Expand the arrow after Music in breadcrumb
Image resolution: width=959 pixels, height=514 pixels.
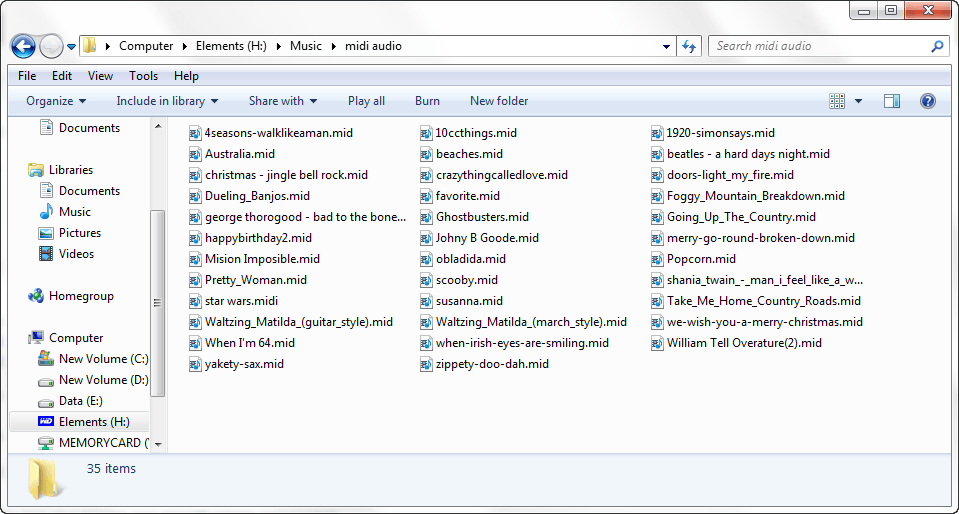[x=334, y=47]
